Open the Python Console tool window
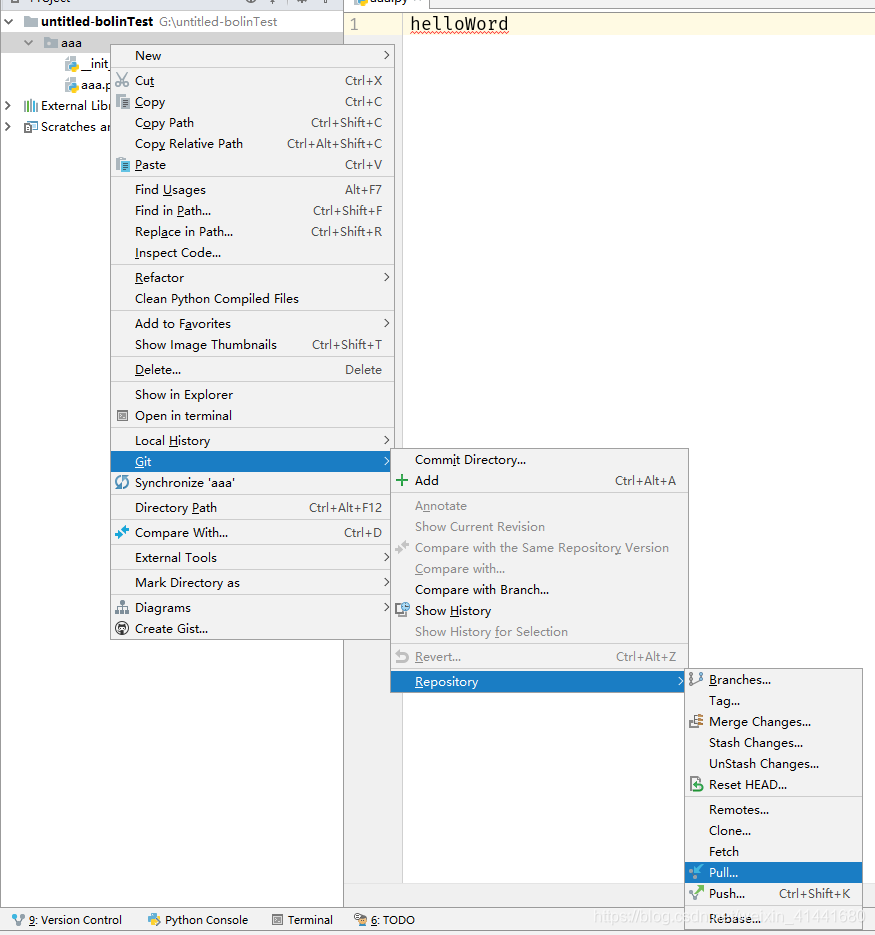Screen dimensions: 875x935 click(x=198, y=920)
